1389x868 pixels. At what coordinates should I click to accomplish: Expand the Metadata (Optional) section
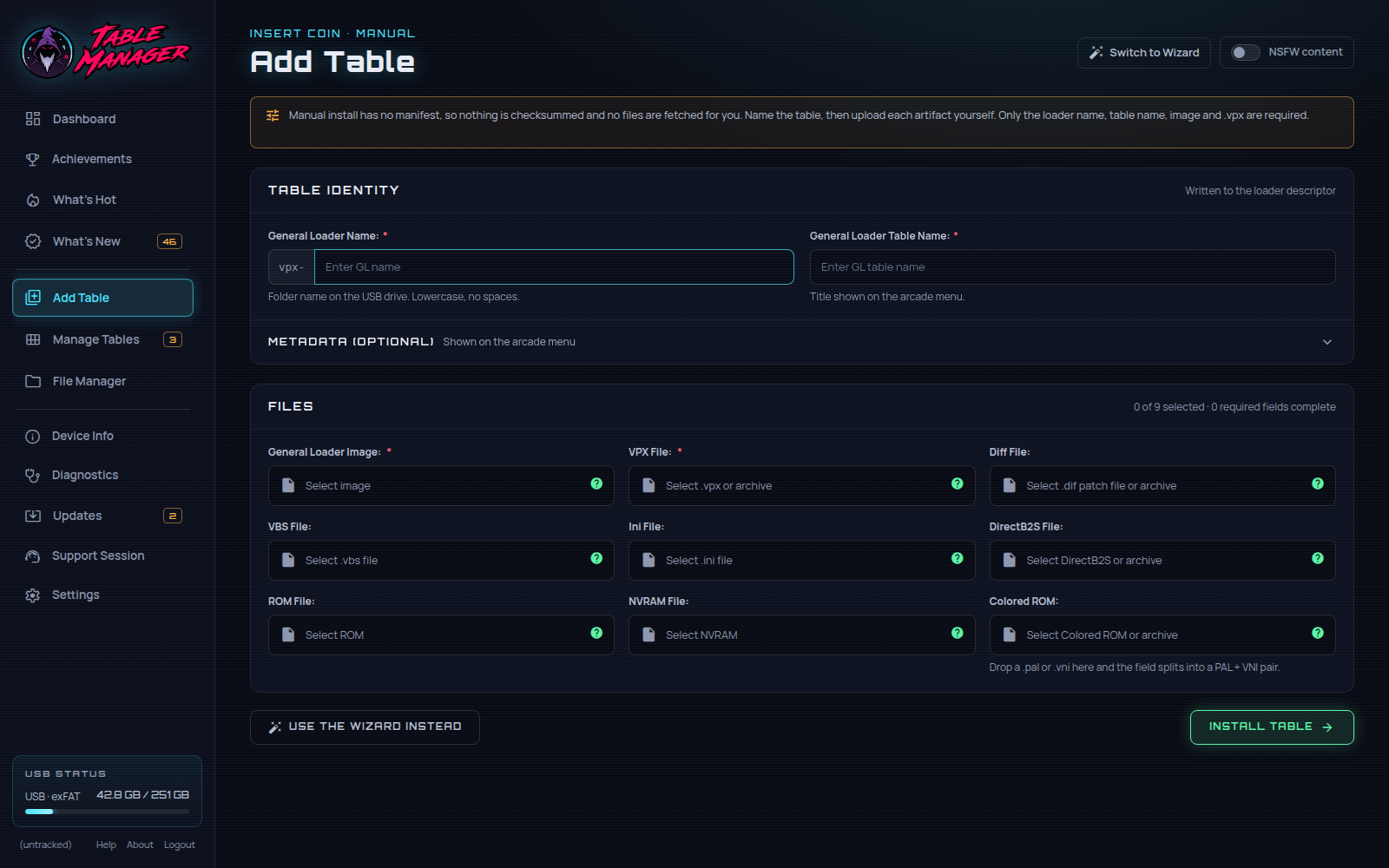pyautogui.click(x=801, y=342)
